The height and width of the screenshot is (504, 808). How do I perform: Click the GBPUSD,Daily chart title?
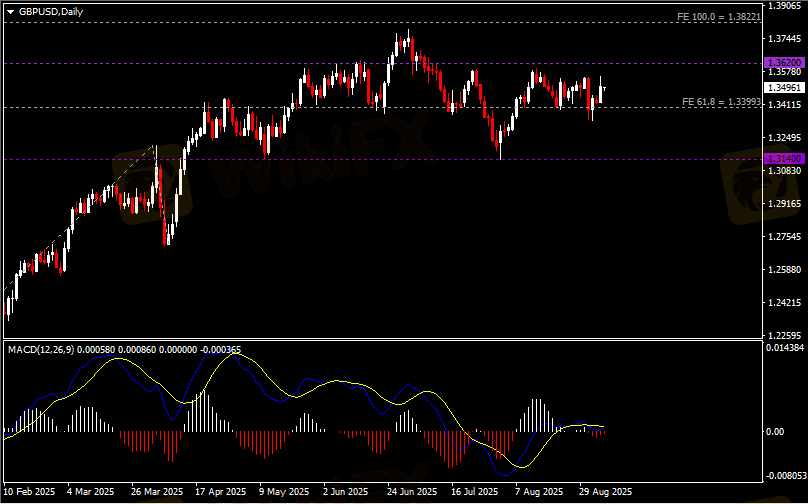[51, 11]
